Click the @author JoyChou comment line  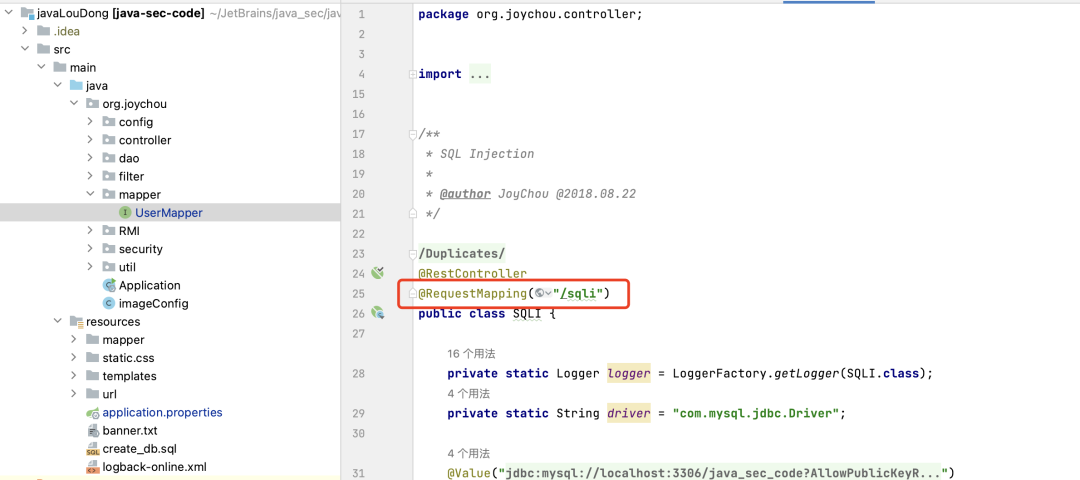tap(533, 194)
